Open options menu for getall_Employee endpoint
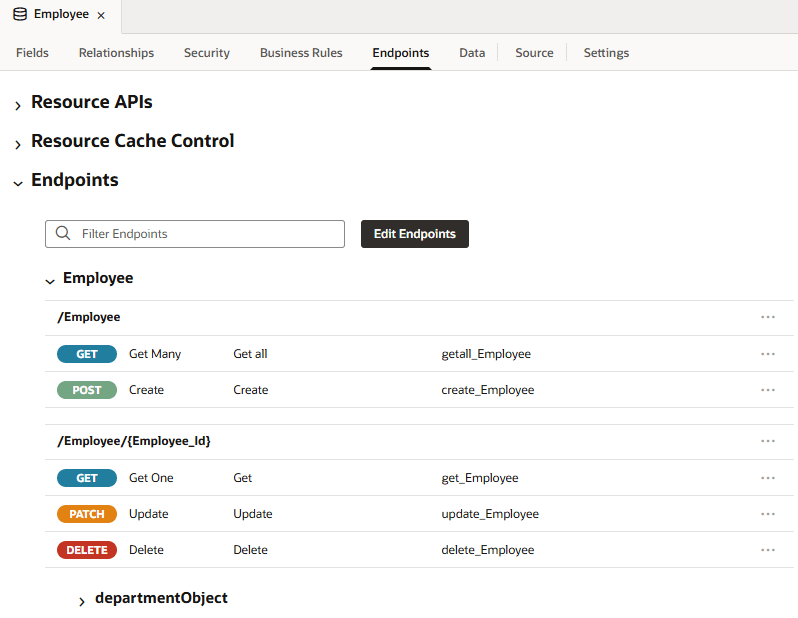798x618 pixels. click(x=768, y=354)
